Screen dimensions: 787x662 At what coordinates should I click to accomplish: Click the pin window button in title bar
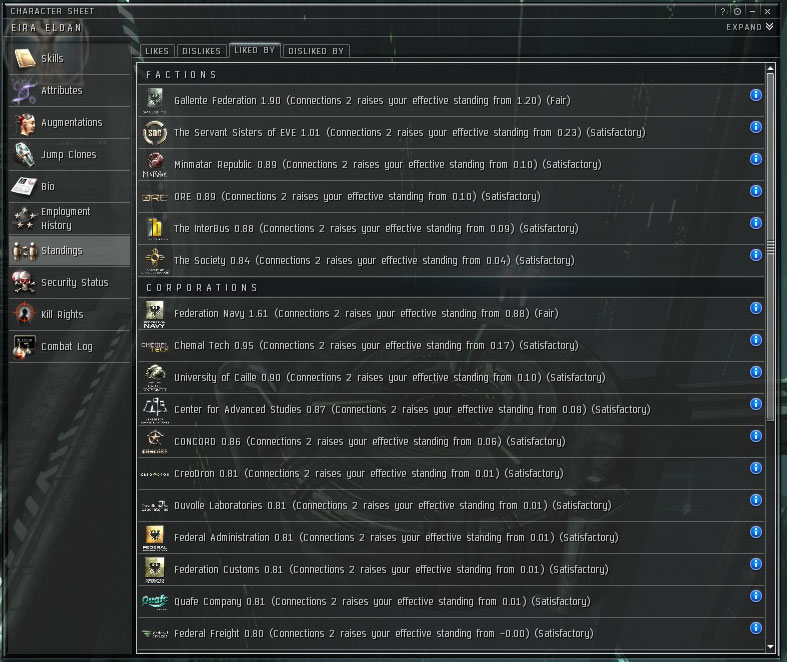click(x=737, y=11)
